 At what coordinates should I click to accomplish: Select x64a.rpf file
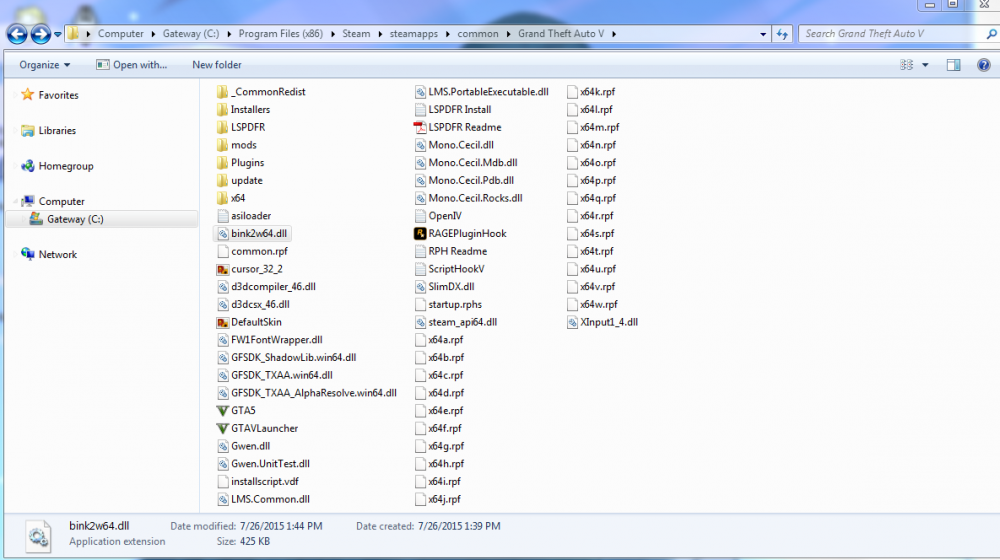[x=439, y=340]
